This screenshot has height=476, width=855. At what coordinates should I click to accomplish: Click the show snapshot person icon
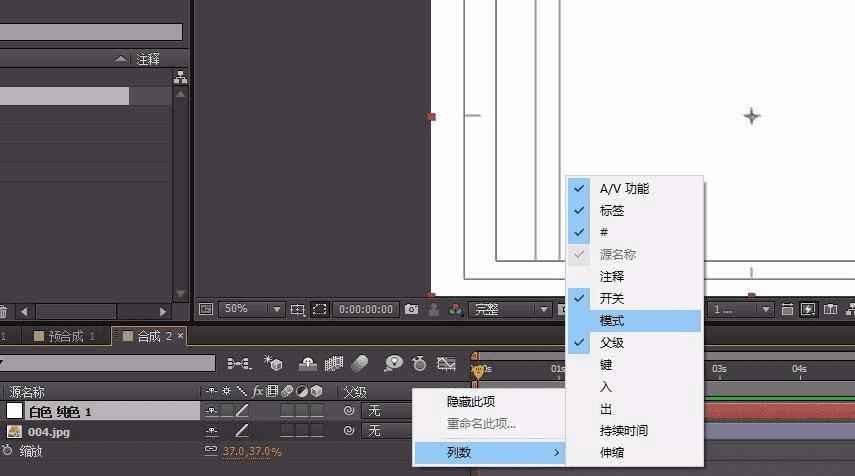434,310
